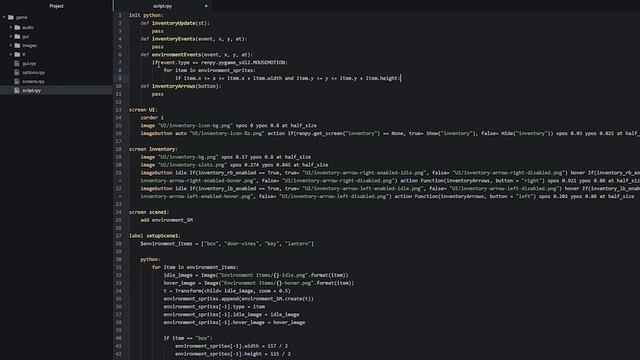The width and height of the screenshot is (640, 360).
Task: Click the Project panel header
Action: tap(56, 6)
